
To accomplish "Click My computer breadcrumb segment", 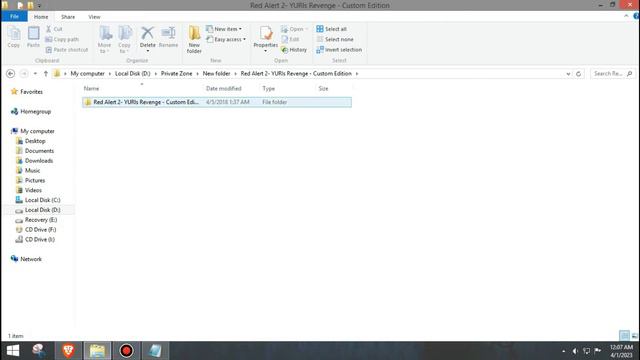I will [x=87, y=73].
